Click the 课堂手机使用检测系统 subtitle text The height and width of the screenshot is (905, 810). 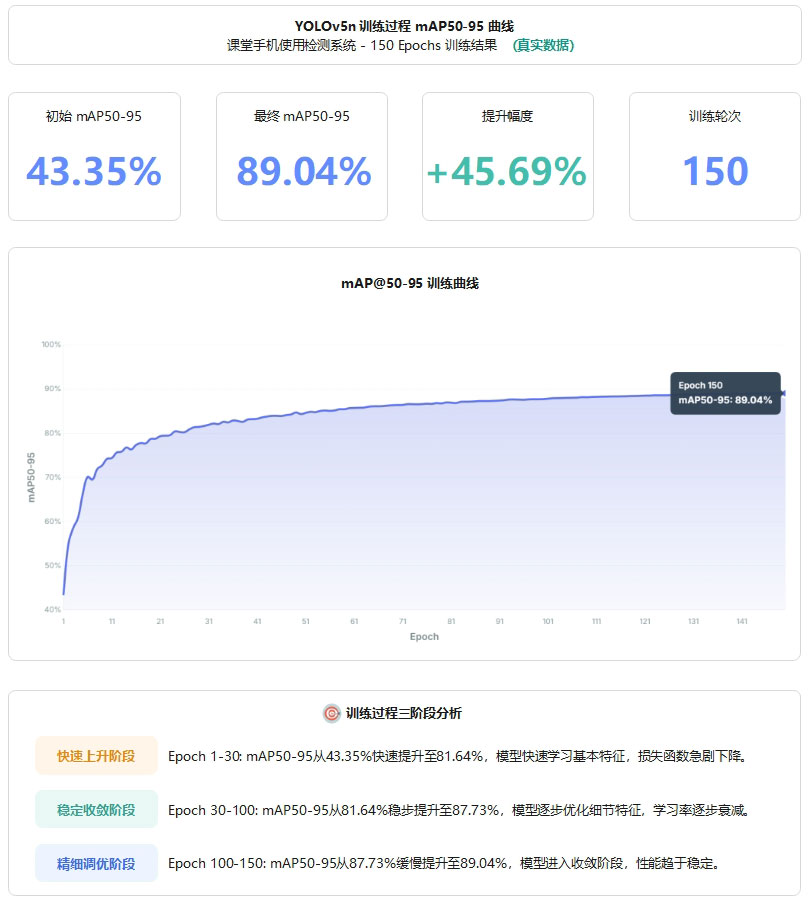[x=292, y=45]
